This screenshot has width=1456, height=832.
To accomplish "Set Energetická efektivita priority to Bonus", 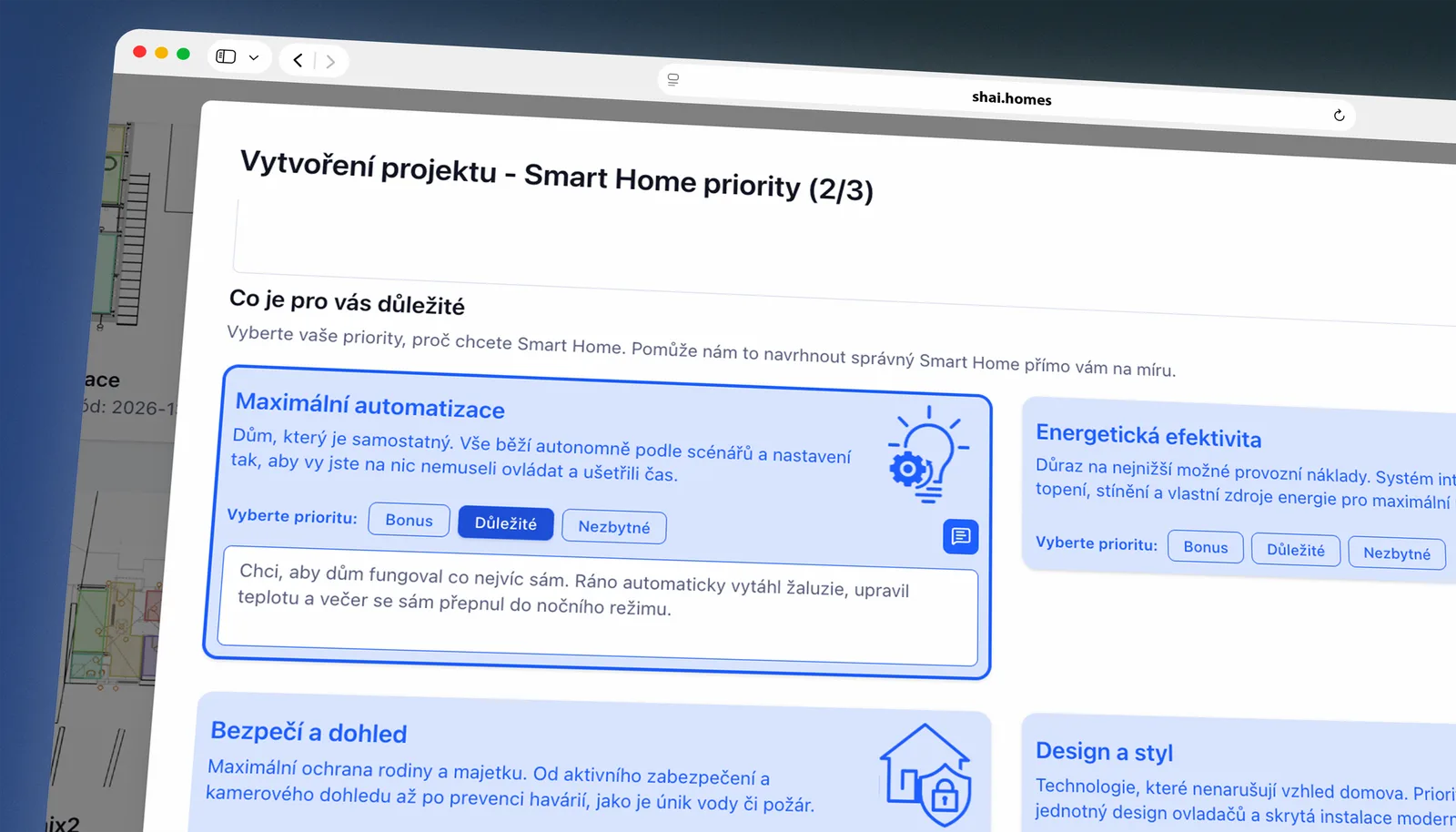I will click(x=1206, y=547).
